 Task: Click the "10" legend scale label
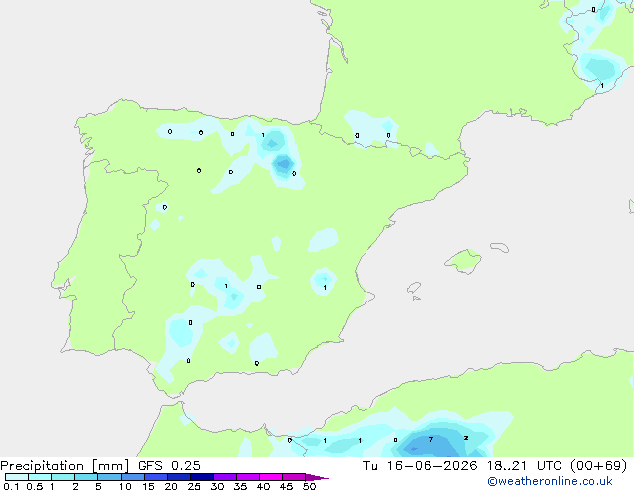pyautogui.click(x=125, y=486)
